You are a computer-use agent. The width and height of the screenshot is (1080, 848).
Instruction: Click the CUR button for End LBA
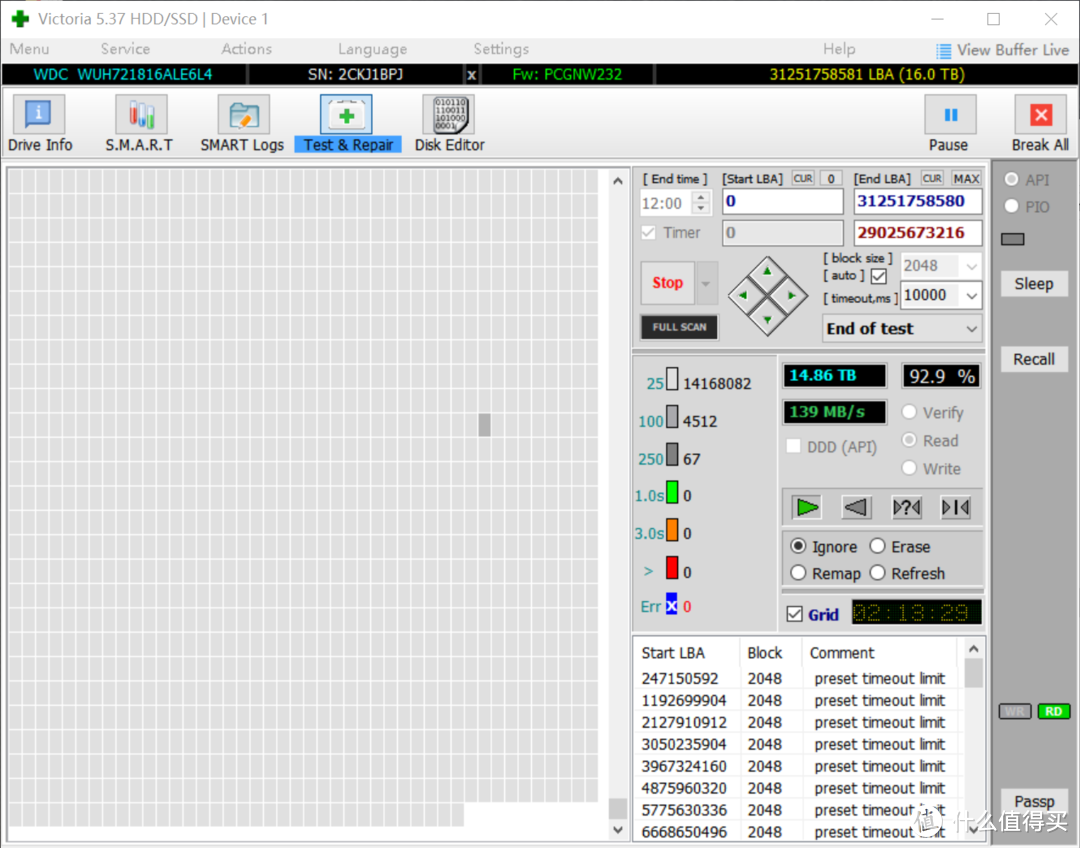pos(933,178)
